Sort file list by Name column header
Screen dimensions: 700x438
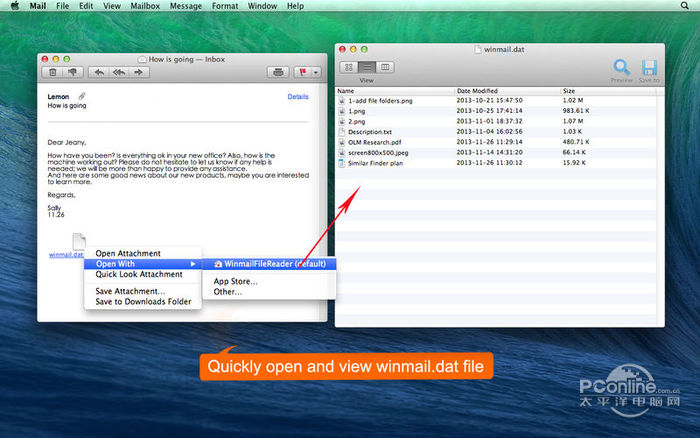coord(395,91)
